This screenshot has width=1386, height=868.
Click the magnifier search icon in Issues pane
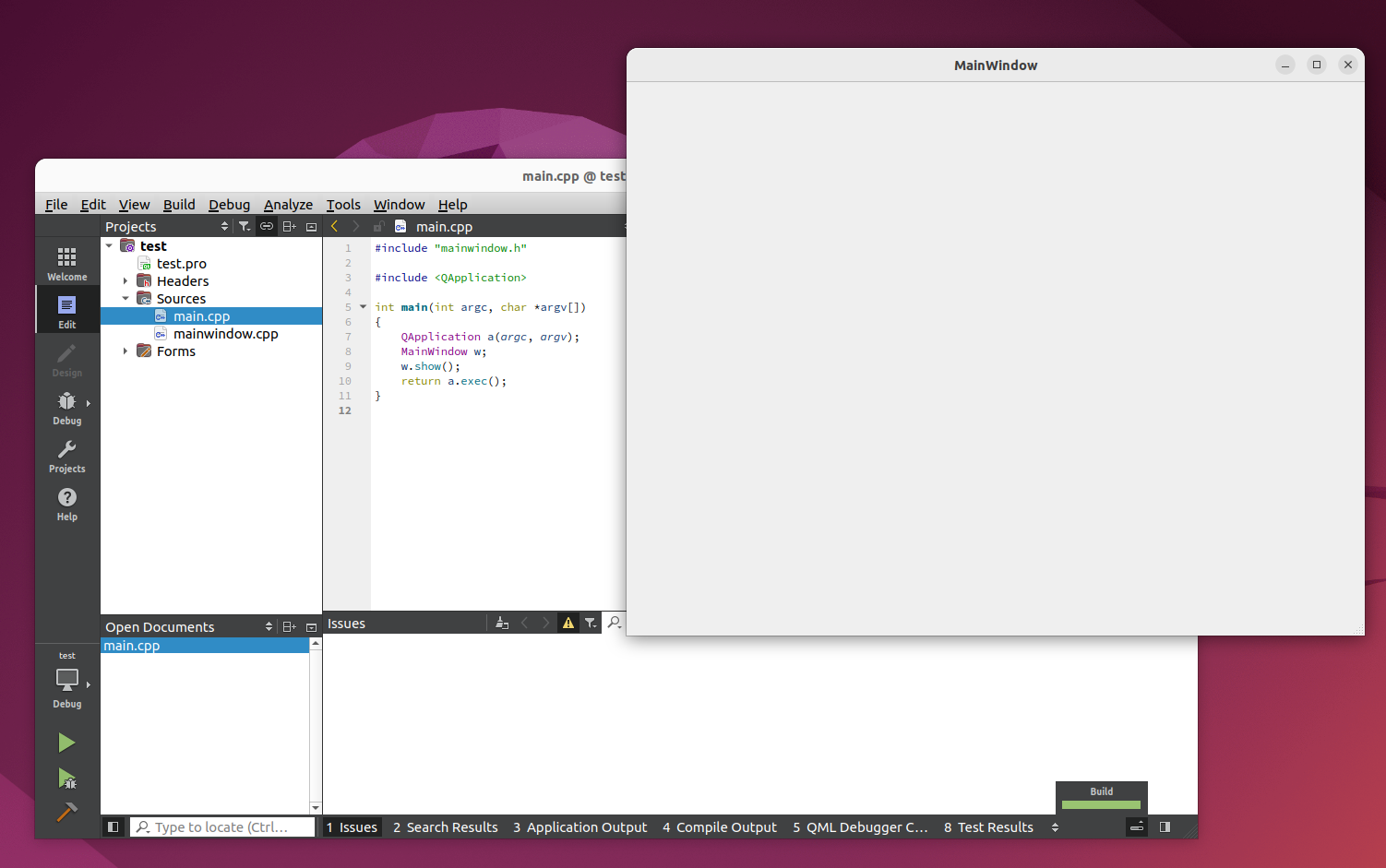pos(614,623)
